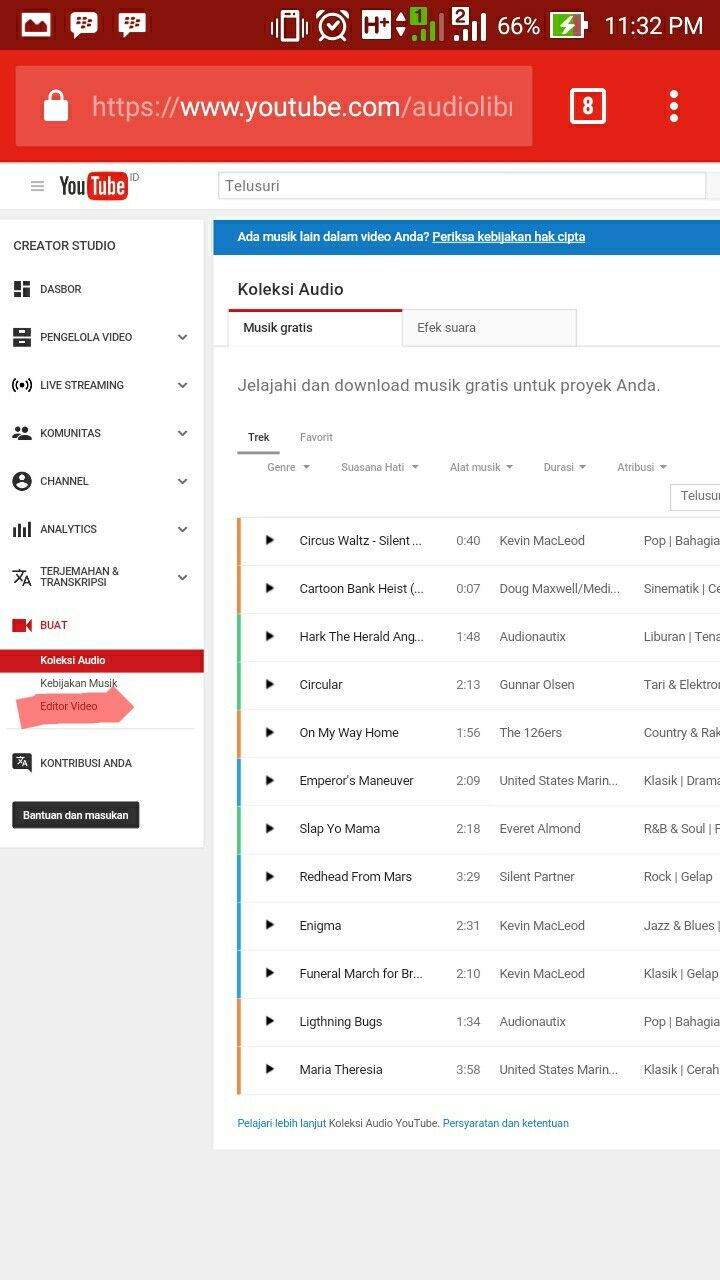Tap the battery icon in status bar
The image size is (720, 1280).
tap(570, 25)
